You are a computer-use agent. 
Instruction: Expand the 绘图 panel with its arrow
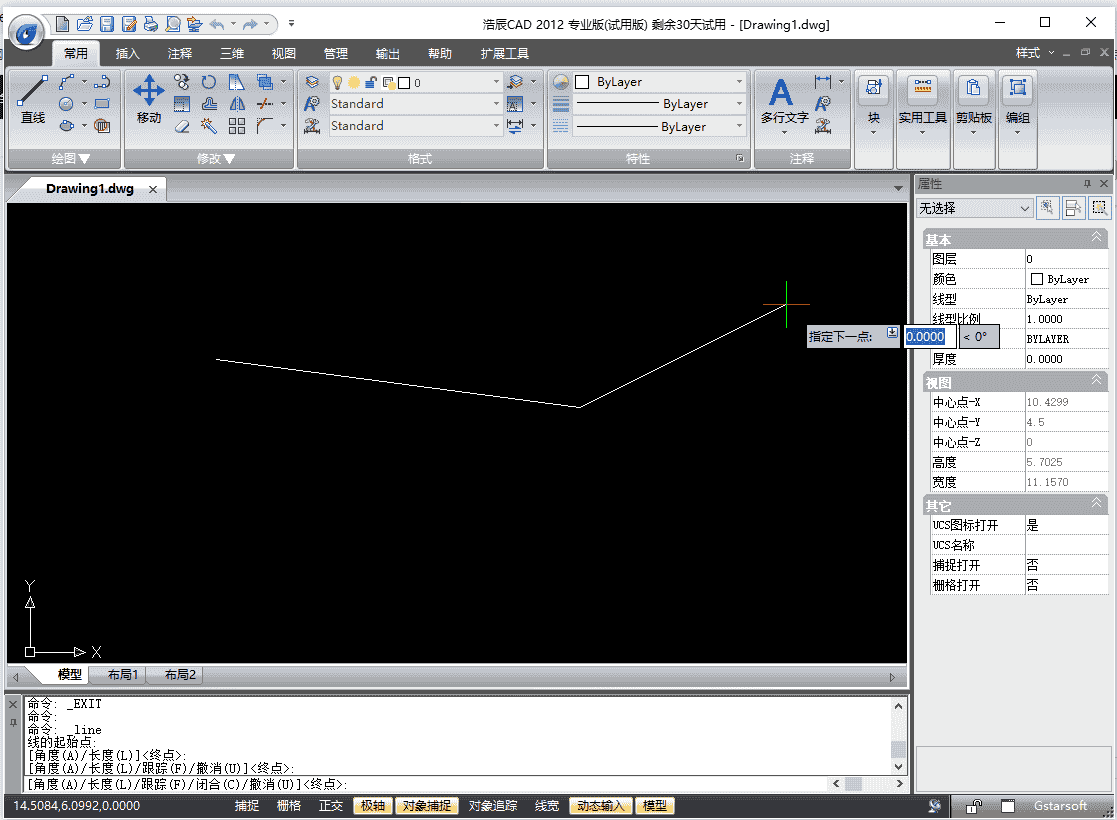pos(83,157)
